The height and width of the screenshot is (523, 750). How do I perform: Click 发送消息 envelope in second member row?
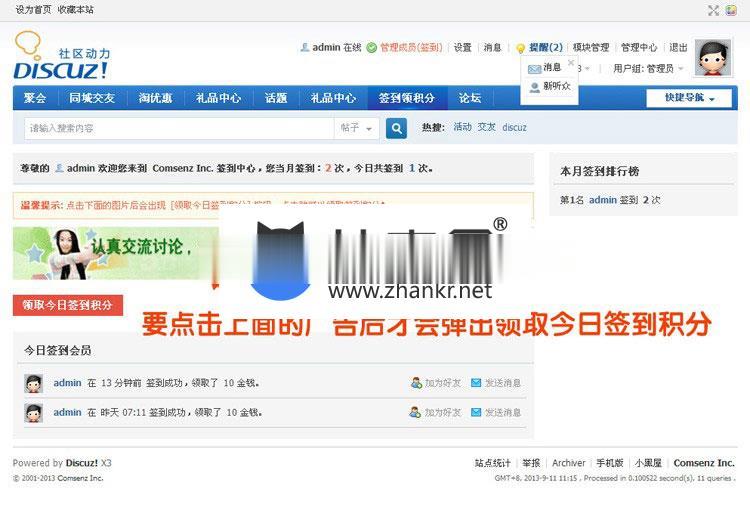tap(476, 412)
